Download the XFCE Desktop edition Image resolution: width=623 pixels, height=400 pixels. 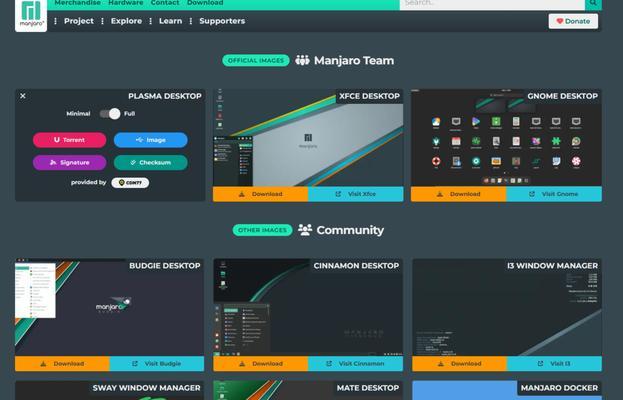click(261, 194)
